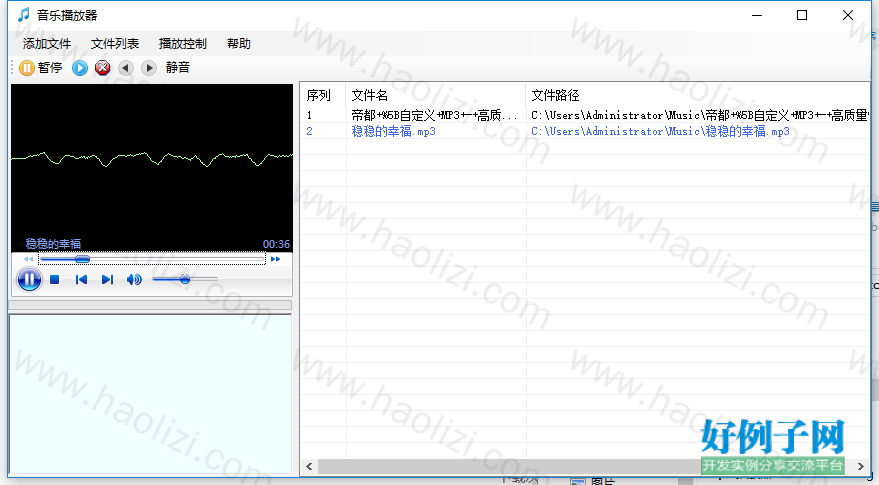Click the fast-forward double-arrow by seek bar
Viewport: 879px width, 485px height.
[x=275, y=259]
